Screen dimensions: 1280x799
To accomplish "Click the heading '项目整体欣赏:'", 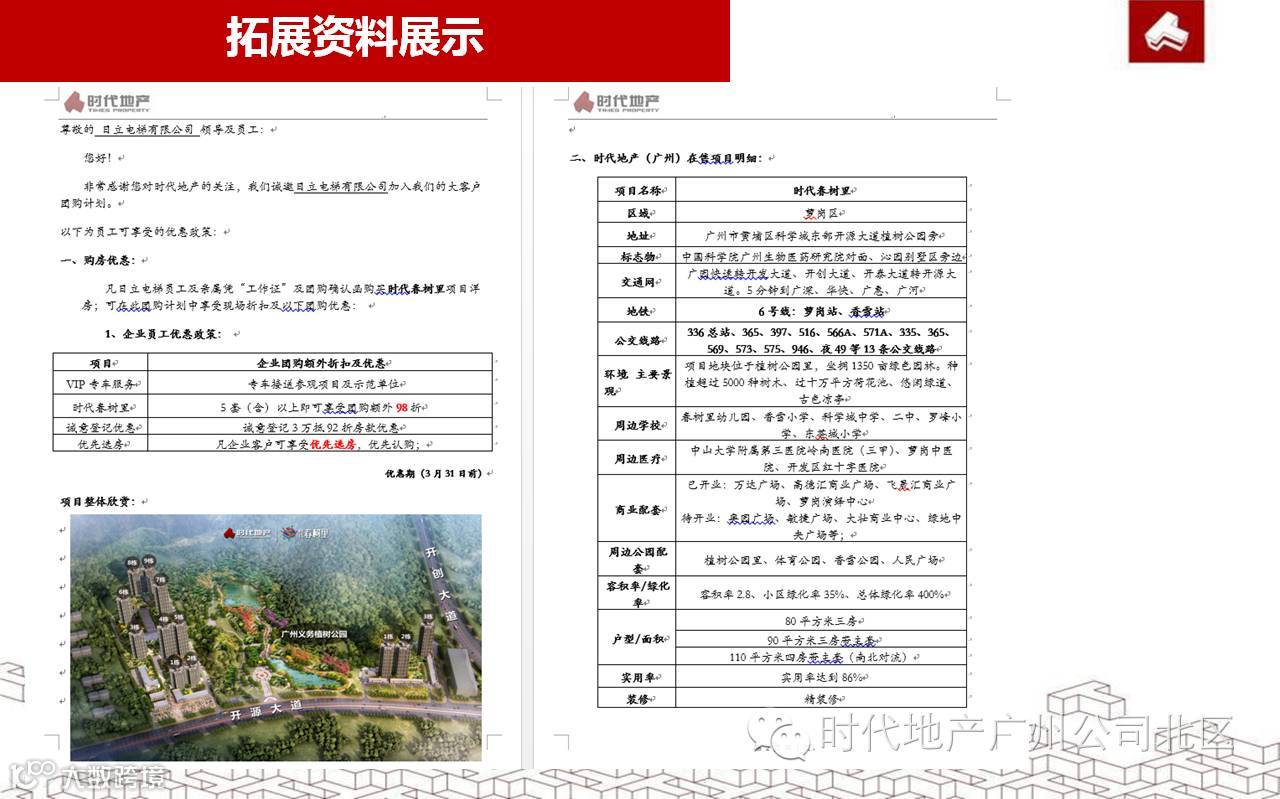I will [x=98, y=501].
